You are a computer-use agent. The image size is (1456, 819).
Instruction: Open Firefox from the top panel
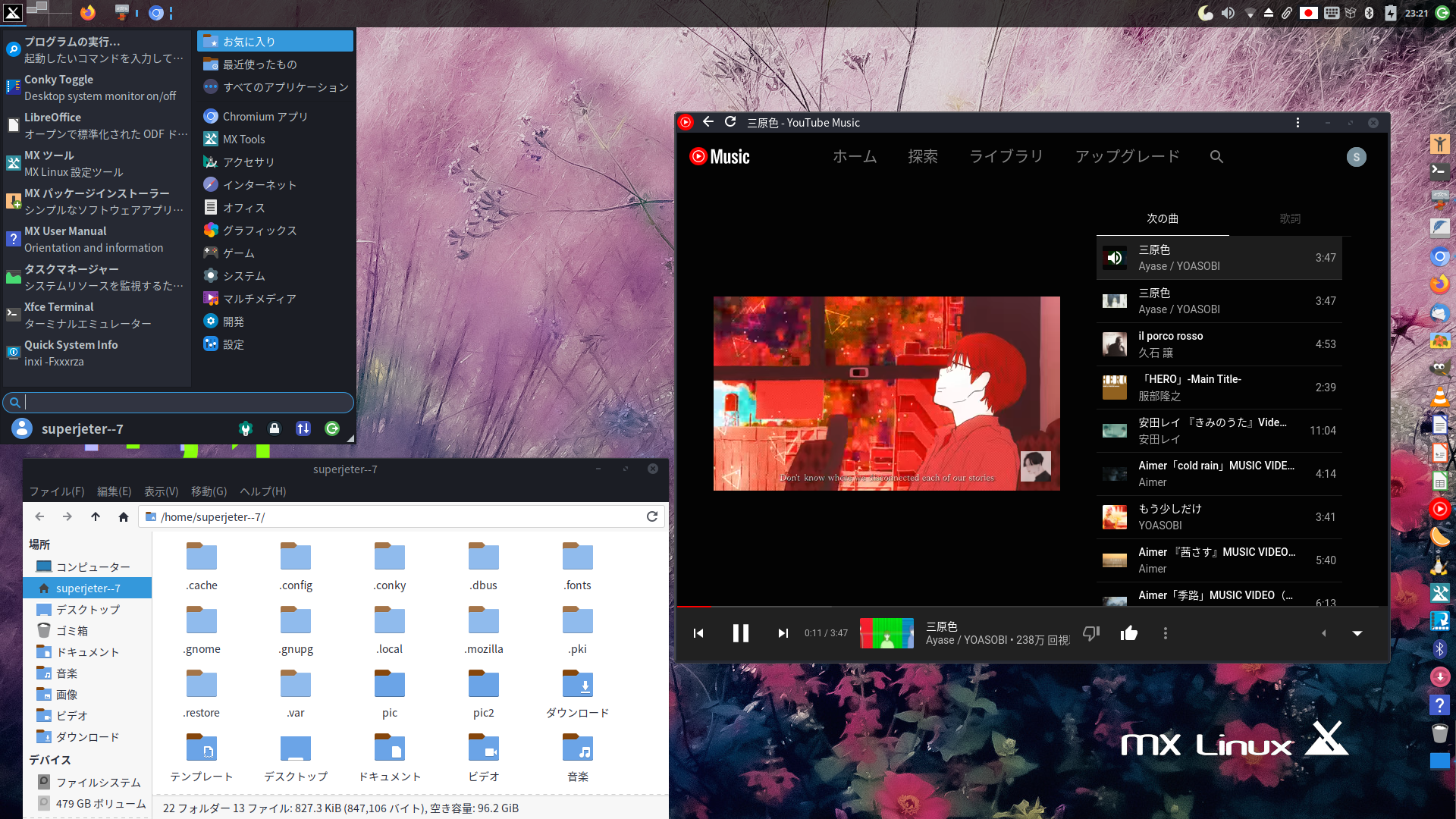pos(88,12)
